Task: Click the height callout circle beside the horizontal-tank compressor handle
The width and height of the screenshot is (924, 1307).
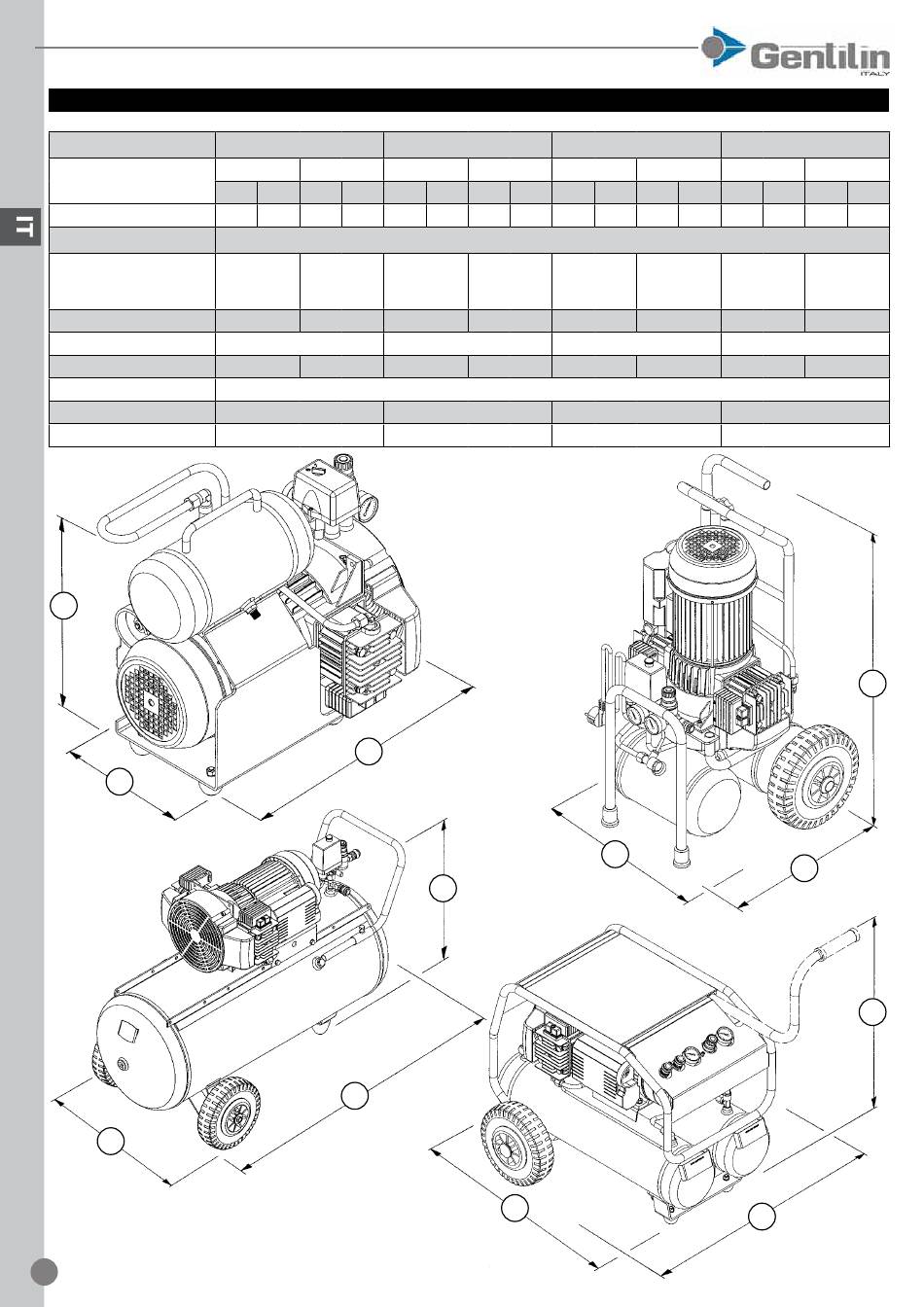Action: click(x=444, y=887)
